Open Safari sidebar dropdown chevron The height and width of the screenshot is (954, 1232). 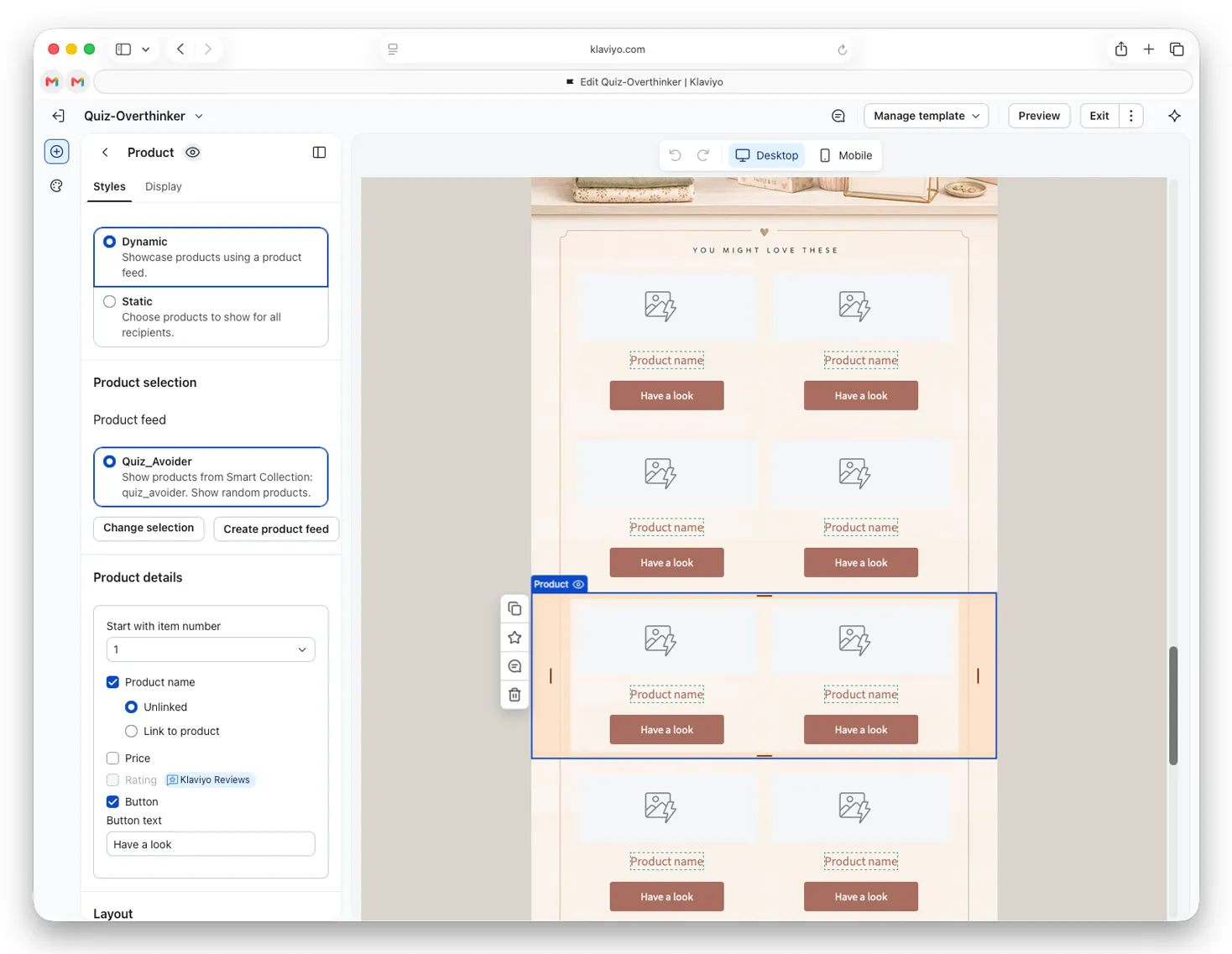coord(146,50)
